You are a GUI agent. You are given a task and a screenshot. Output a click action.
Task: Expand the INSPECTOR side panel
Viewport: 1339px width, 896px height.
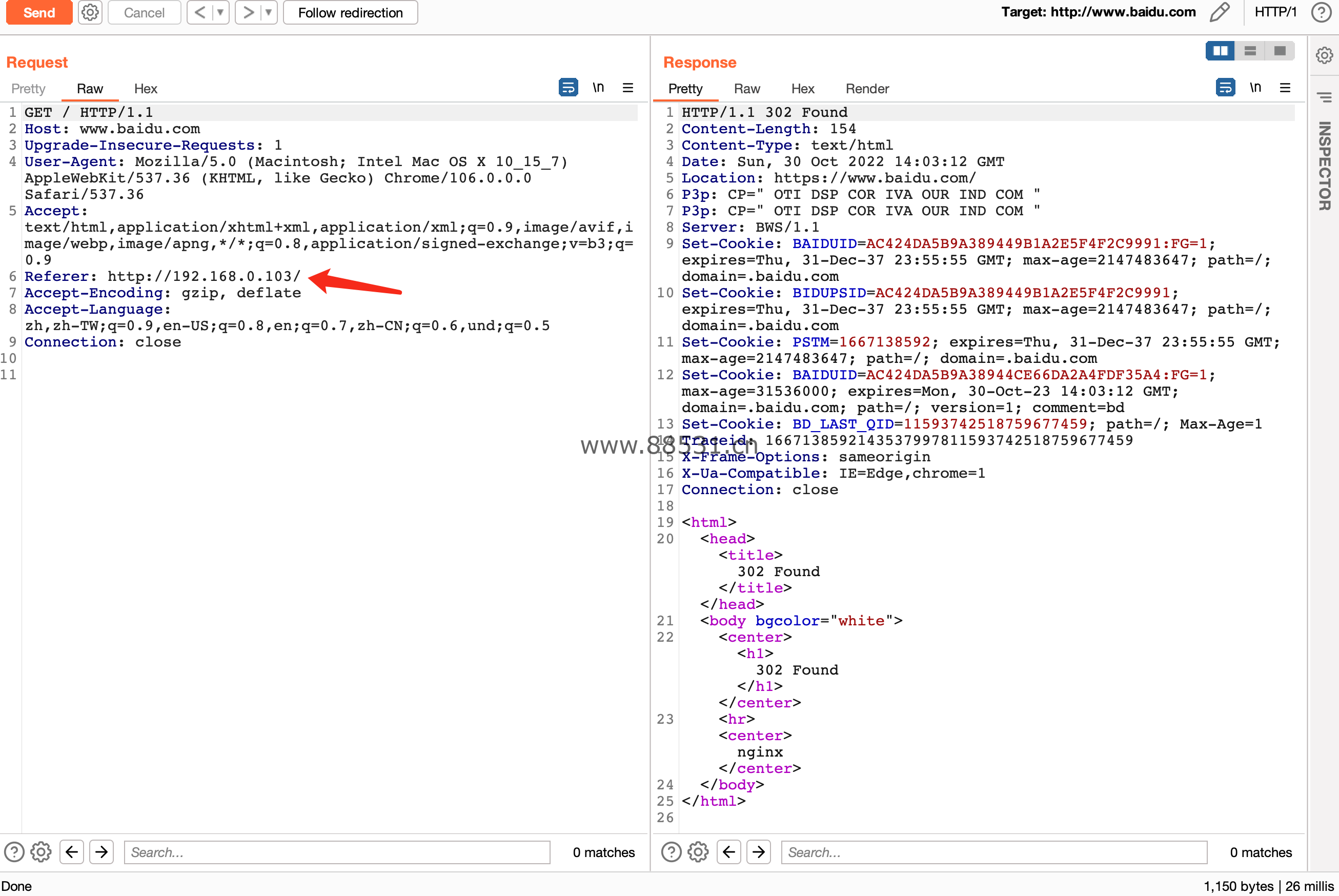(x=1324, y=166)
